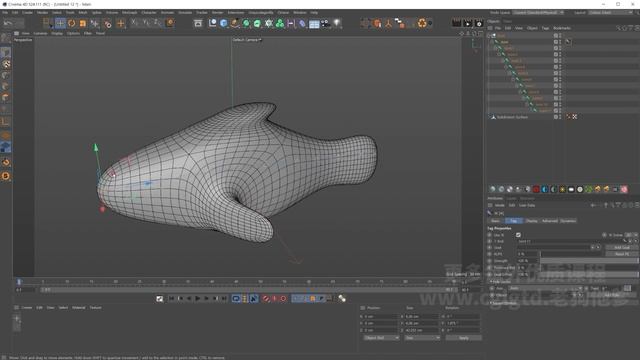Click the IK/FK slider bar
This screenshot has height=360, width=640.
click(x=571, y=254)
